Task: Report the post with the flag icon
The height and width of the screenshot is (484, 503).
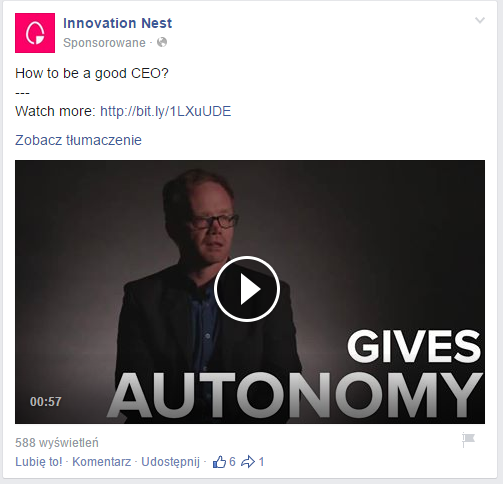Action: coord(468,440)
